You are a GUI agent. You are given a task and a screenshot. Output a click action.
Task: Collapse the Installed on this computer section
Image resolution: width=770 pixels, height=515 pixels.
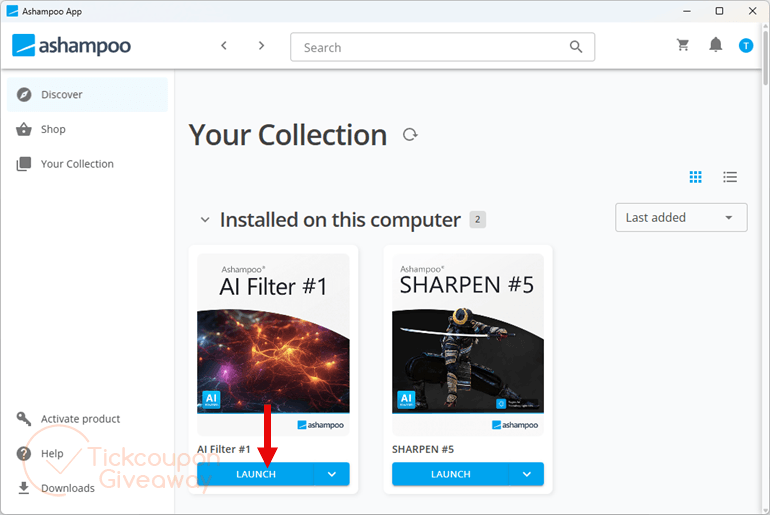click(x=205, y=220)
